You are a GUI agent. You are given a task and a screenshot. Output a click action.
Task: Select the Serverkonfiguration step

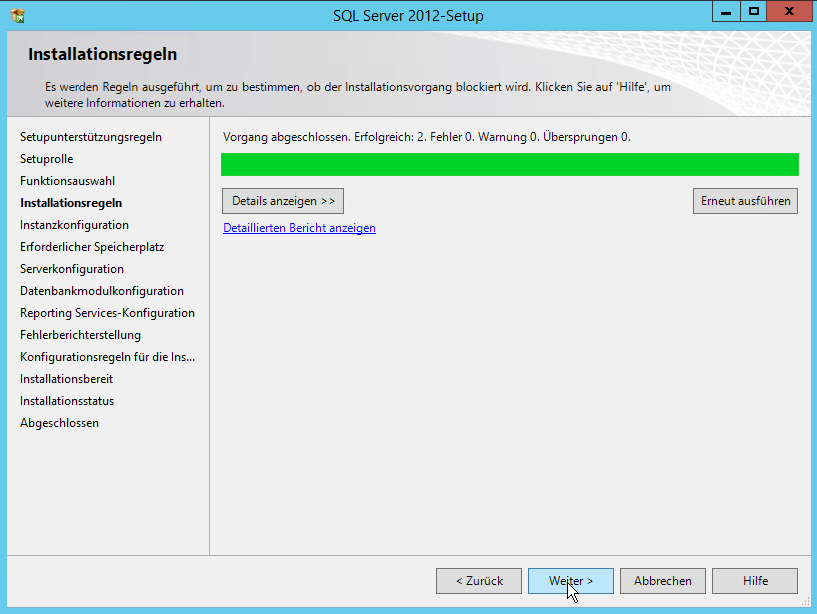click(x=72, y=269)
